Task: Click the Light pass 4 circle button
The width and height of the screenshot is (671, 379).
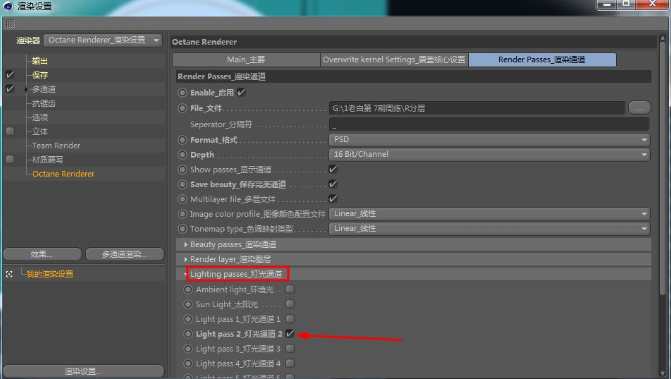Action: pyautogui.click(x=188, y=363)
